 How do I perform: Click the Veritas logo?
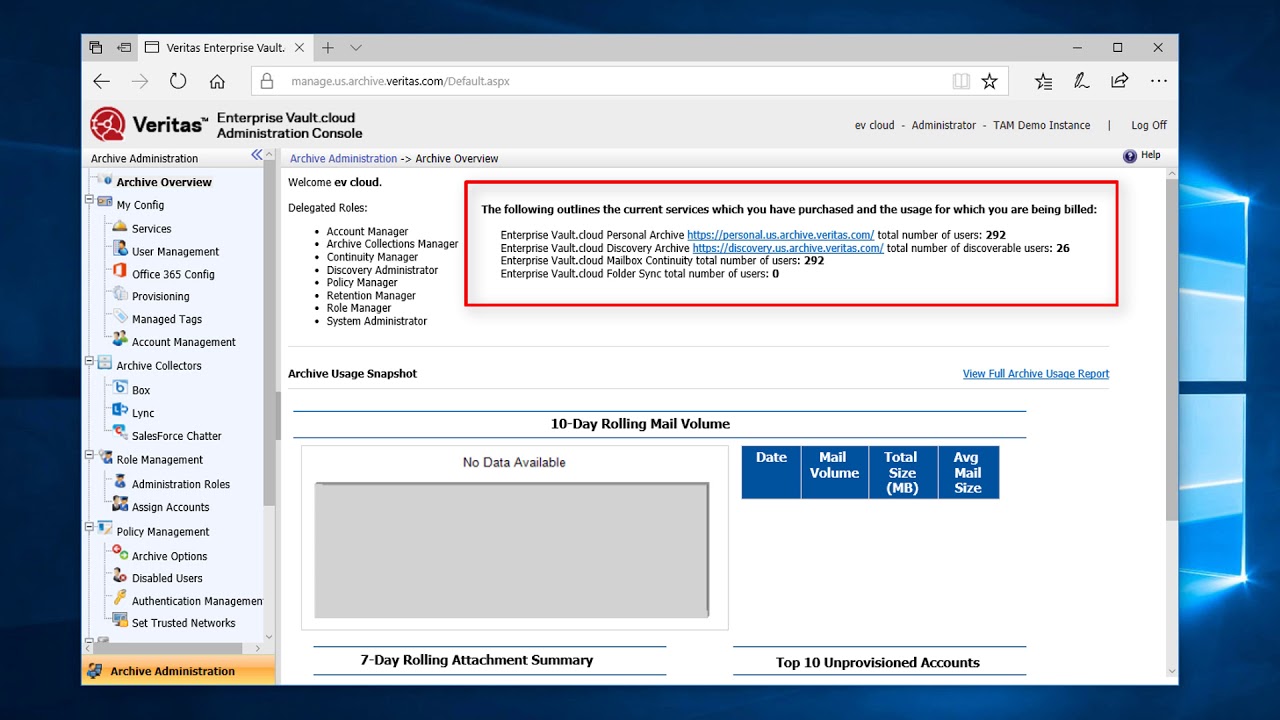[148, 125]
